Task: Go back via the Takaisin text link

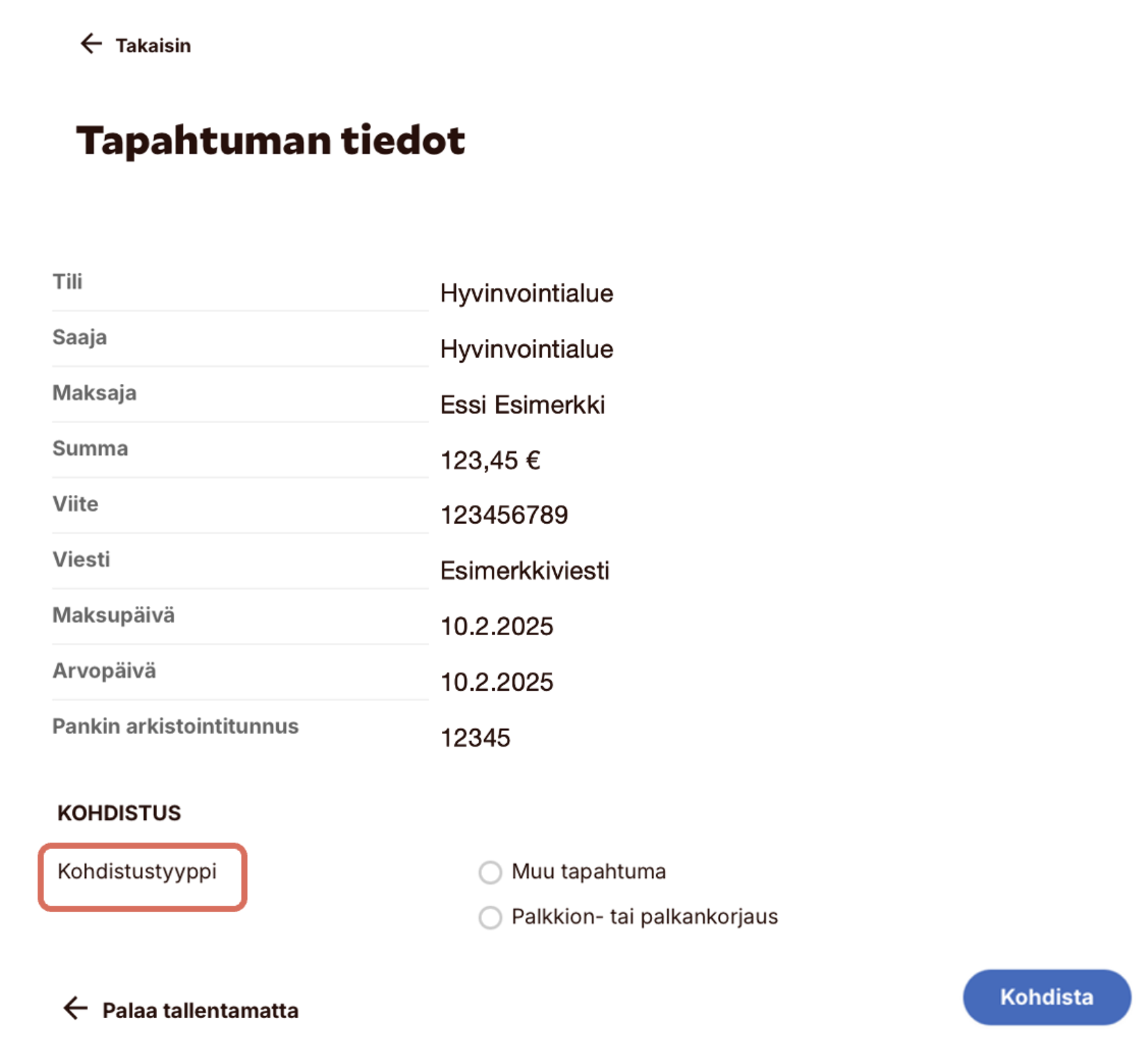Action: point(153,46)
